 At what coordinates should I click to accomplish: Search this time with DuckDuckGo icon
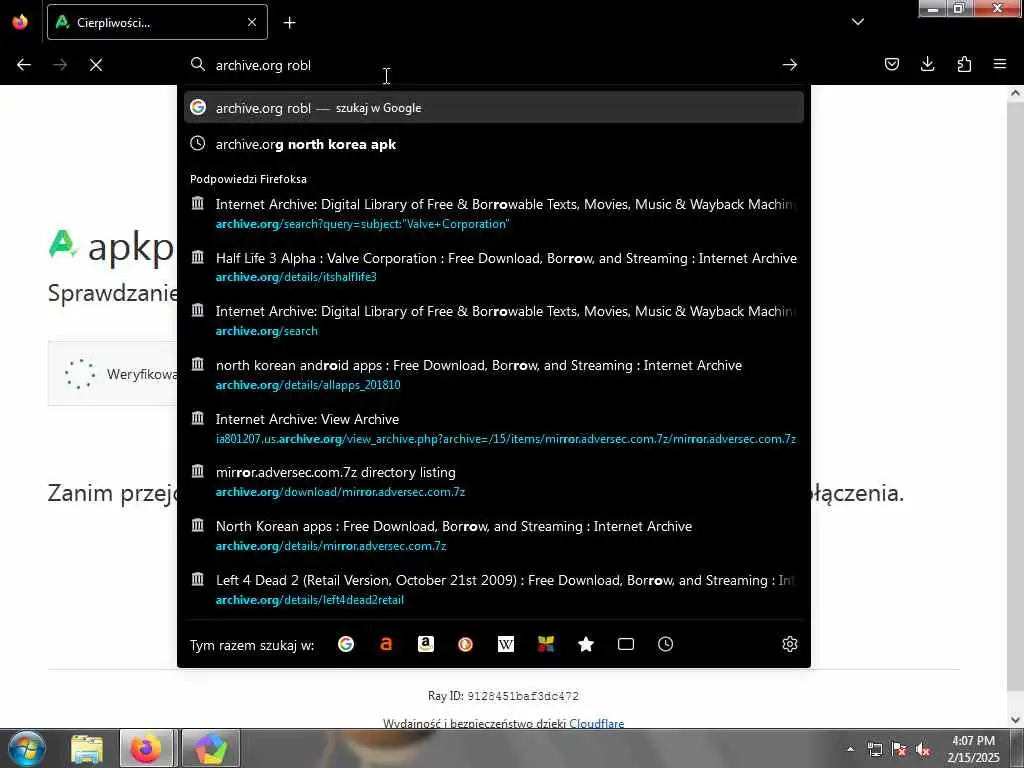(x=466, y=645)
